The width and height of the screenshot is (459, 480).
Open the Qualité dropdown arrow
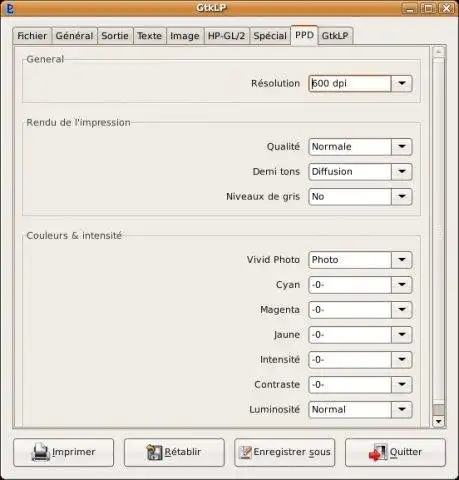click(402, 147)
